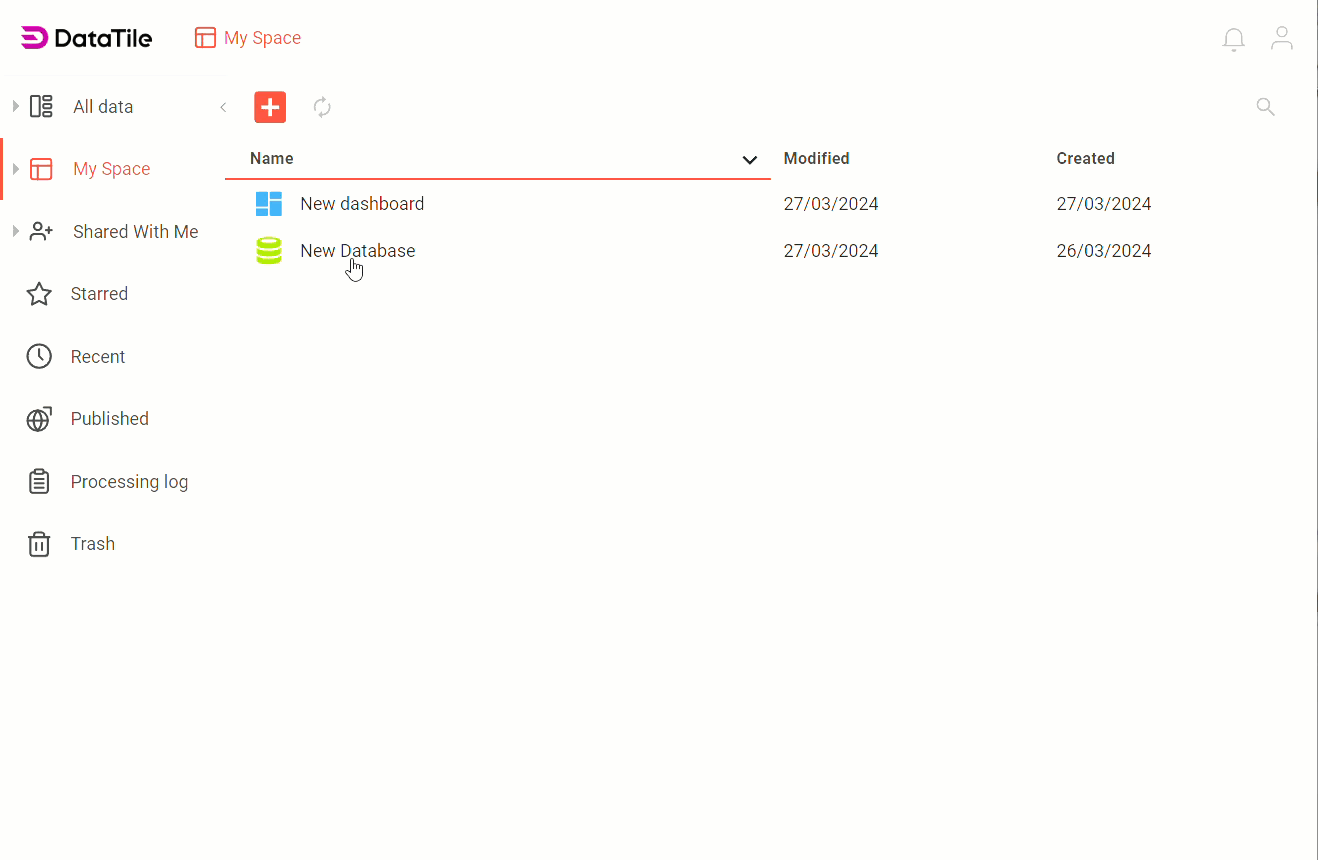
Task: Click the Starred sidebar icon
Action: [38, 293]
